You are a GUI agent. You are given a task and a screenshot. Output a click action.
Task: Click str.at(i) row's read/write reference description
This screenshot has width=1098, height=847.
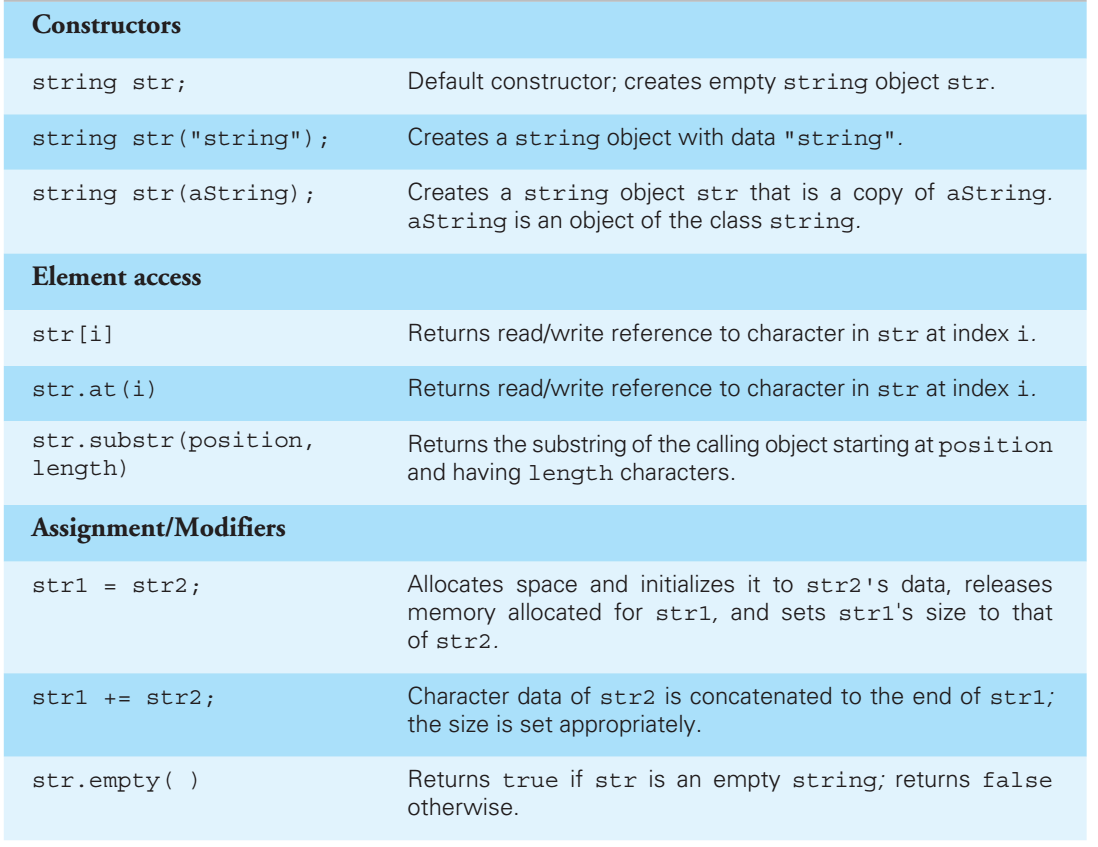[x=721, y=388]
